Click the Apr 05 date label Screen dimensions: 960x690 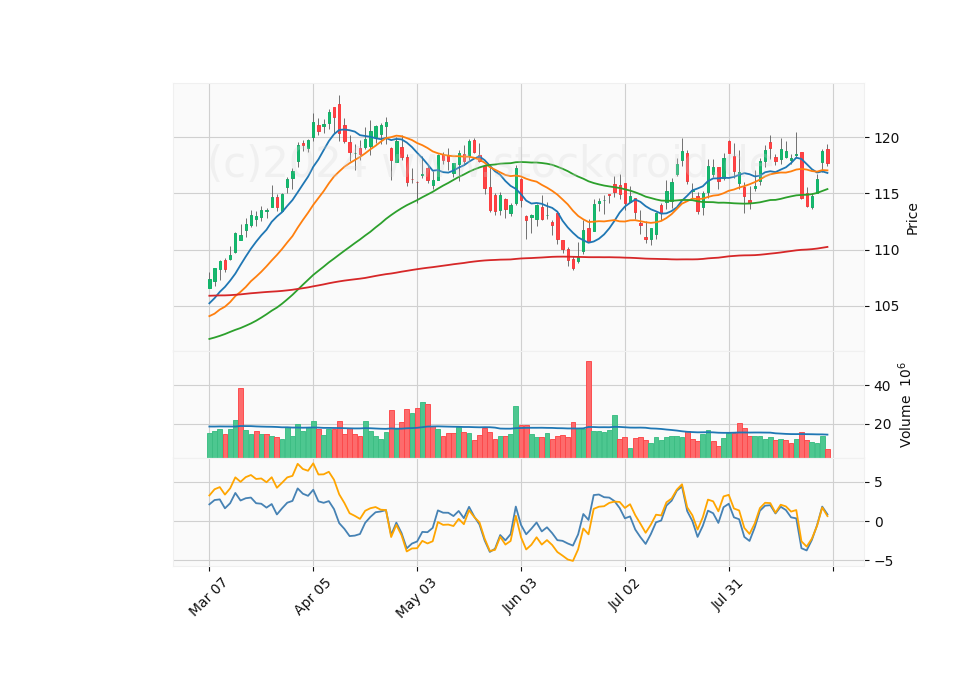[312, 596]
